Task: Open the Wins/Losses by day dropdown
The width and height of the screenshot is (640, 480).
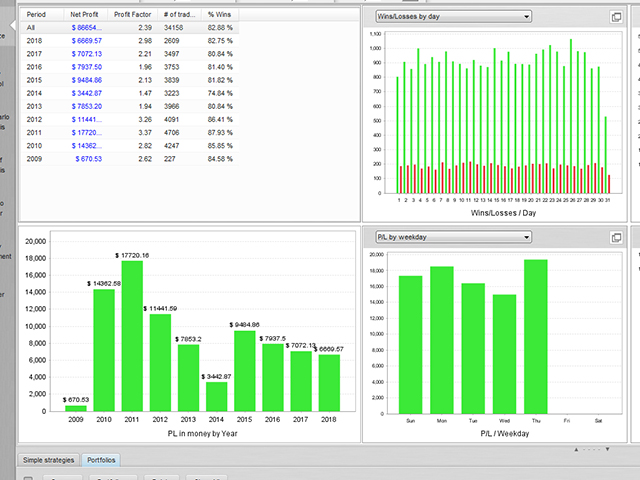Action: 453,17
